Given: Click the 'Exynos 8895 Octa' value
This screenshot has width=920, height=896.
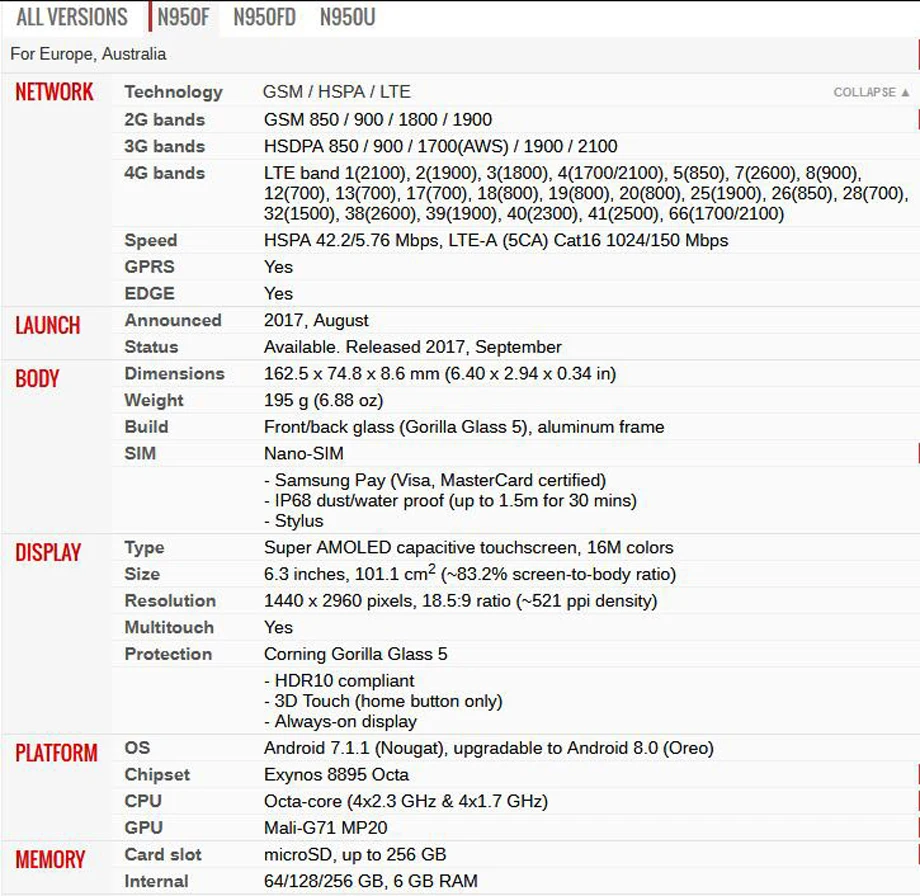Looking at the screenshot, I should click(336, 775).
